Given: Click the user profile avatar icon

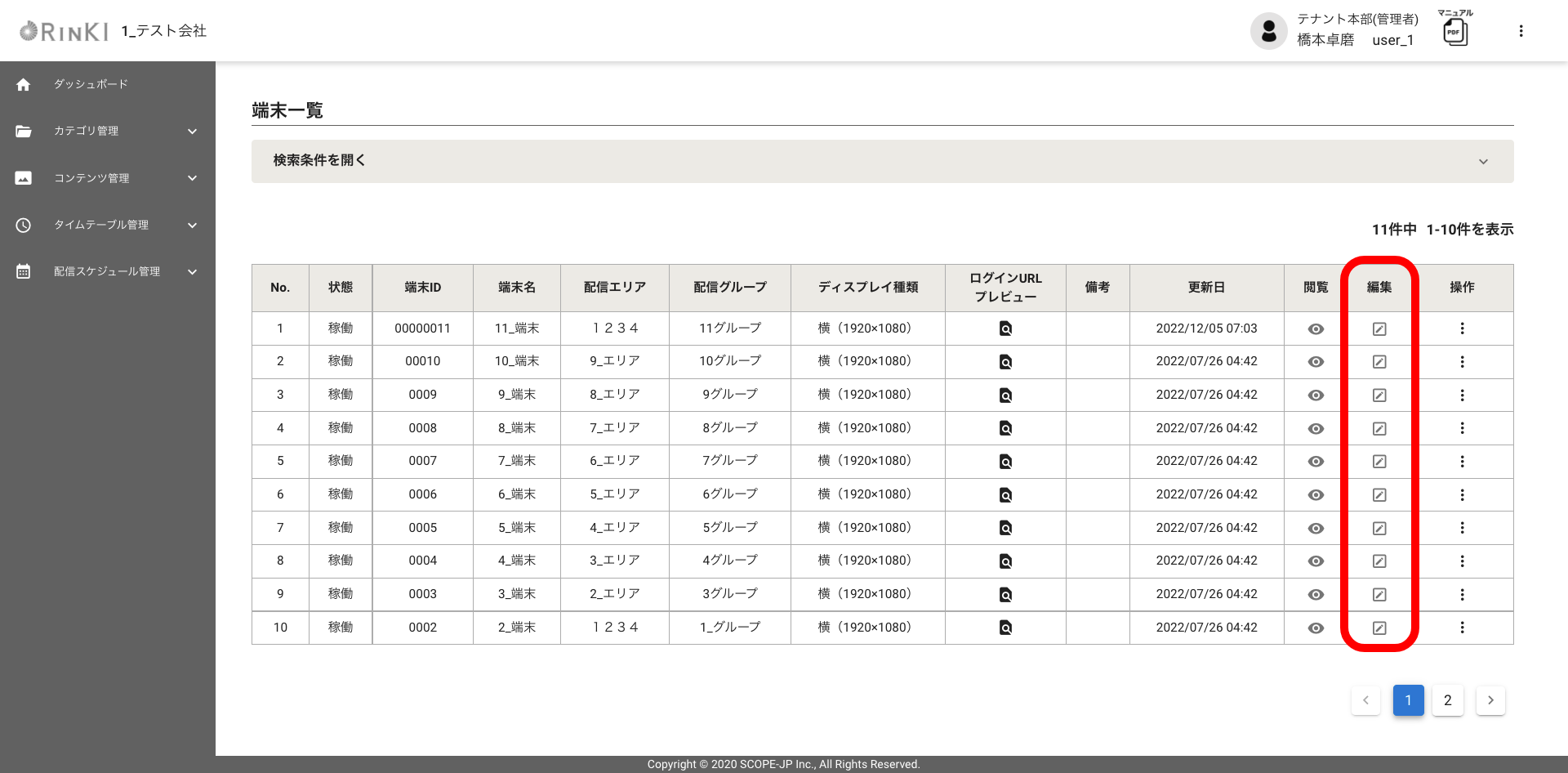Looking at the screenshot, I should (x=1268, y=31).
